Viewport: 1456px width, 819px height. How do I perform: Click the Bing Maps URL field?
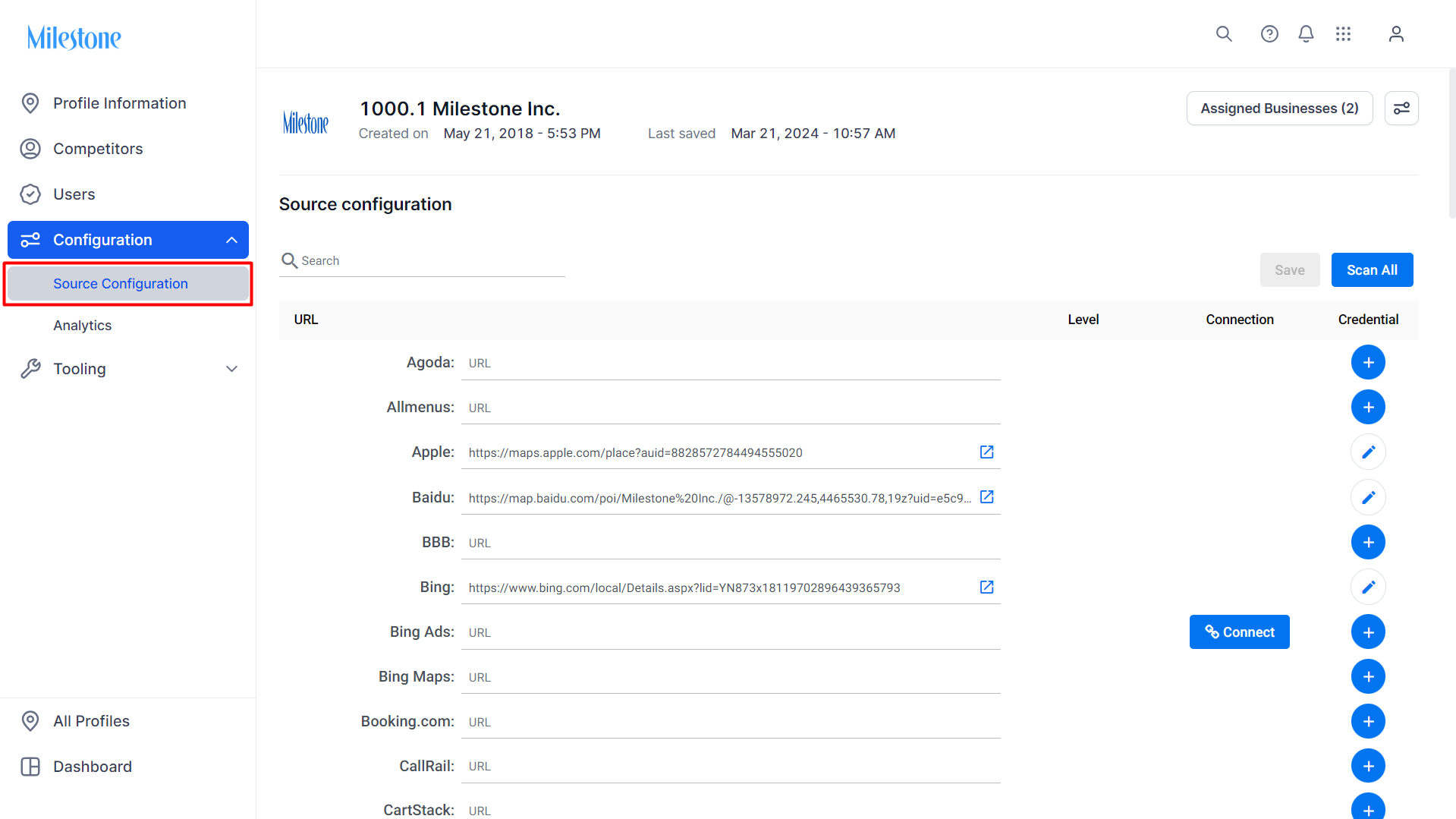[x=731, y=678]
